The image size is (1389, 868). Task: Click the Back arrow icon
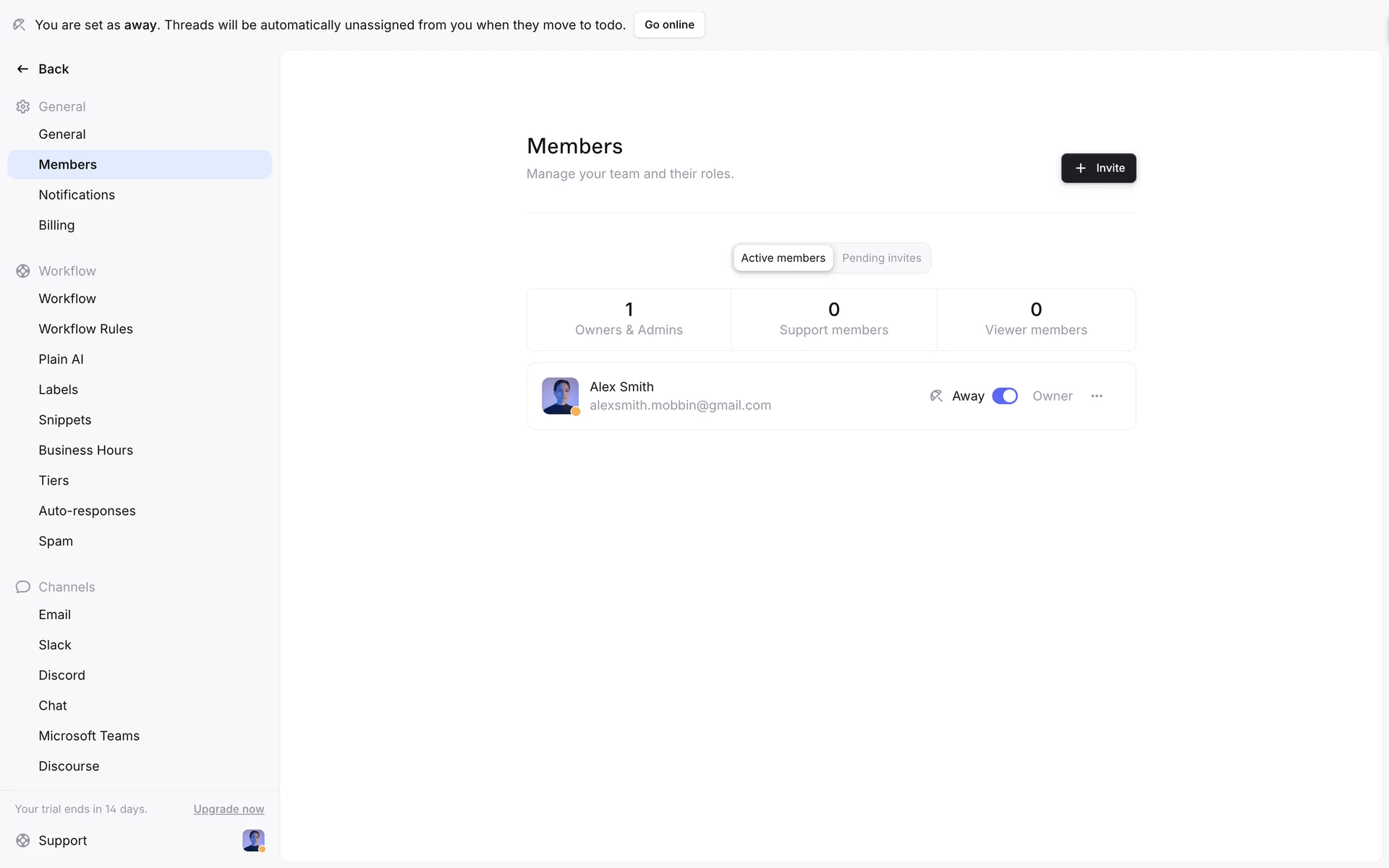pos(22,69)
